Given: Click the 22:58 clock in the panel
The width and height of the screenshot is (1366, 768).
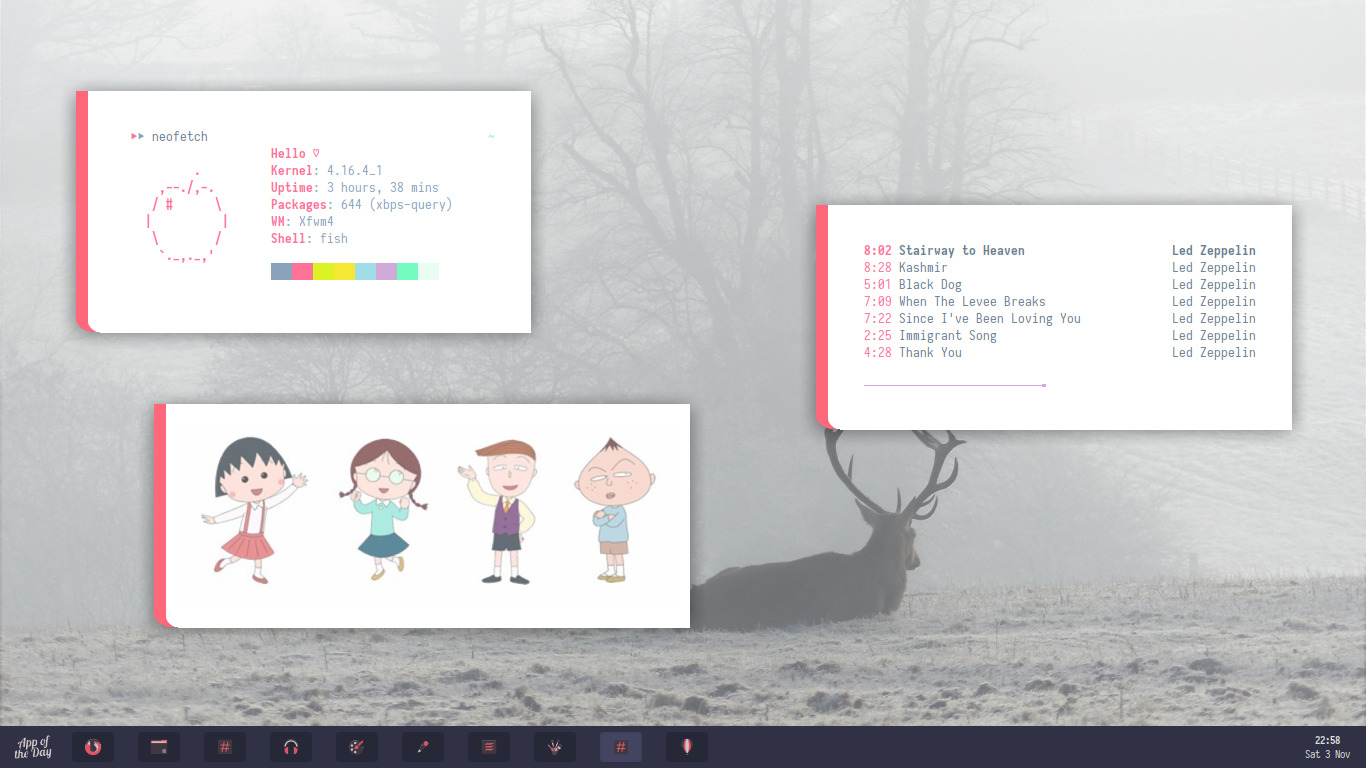Looking at the screenshot, I should [1327, 740].
